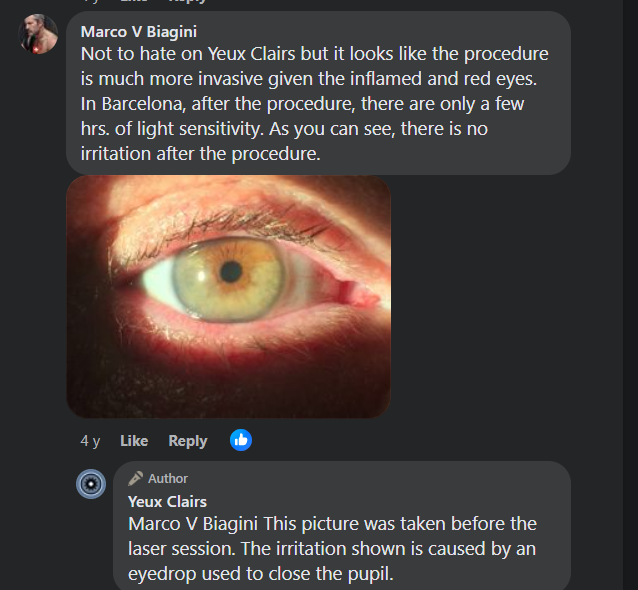Reply to Marco V Biagini's comment
The height and width of the screenshot is (590, 638).
[x=188, y=441]
